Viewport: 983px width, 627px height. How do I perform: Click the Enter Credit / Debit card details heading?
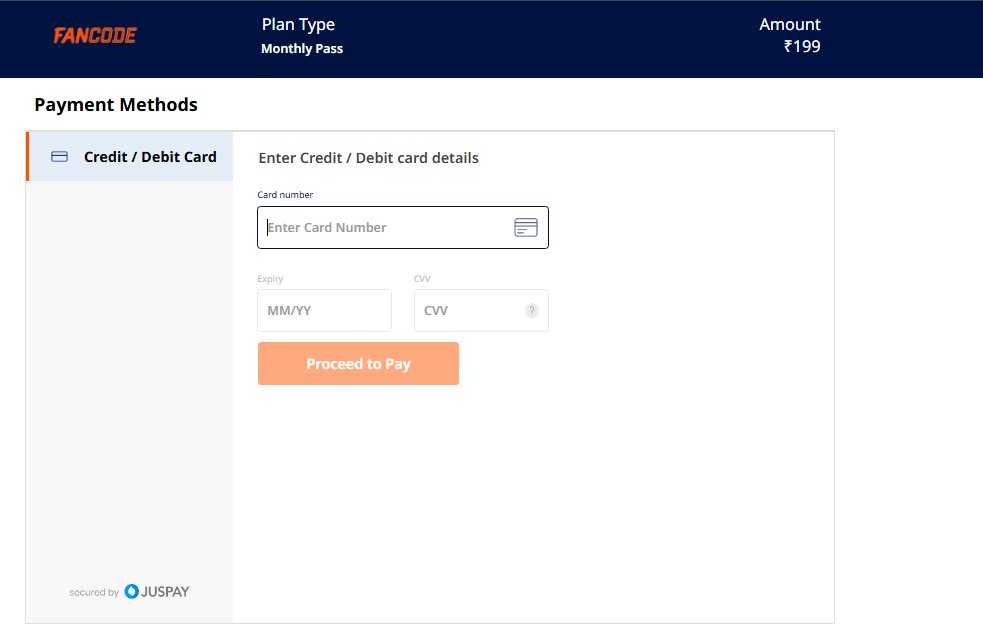[369, 158]
